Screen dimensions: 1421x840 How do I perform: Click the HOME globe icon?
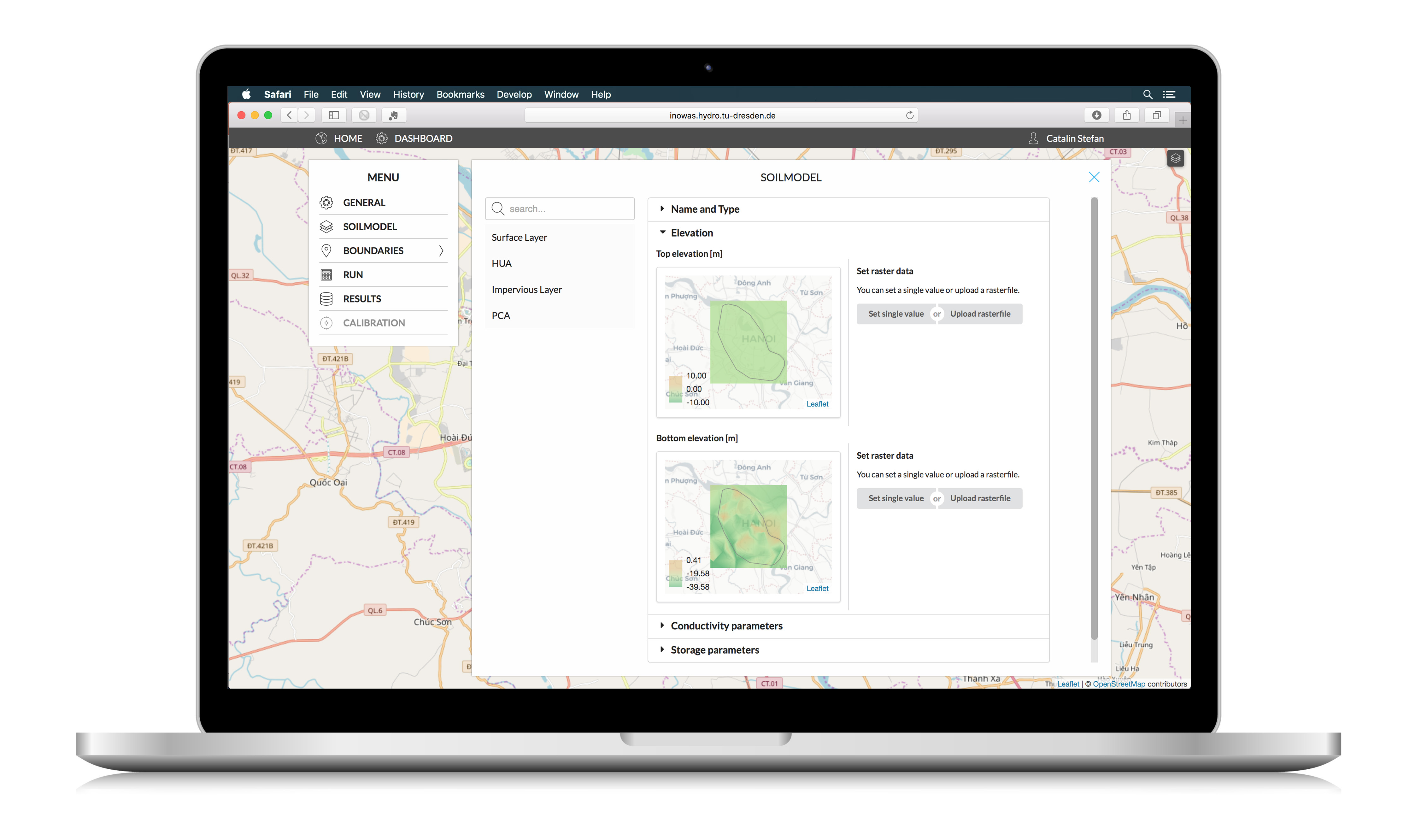(x=321, y=139)
